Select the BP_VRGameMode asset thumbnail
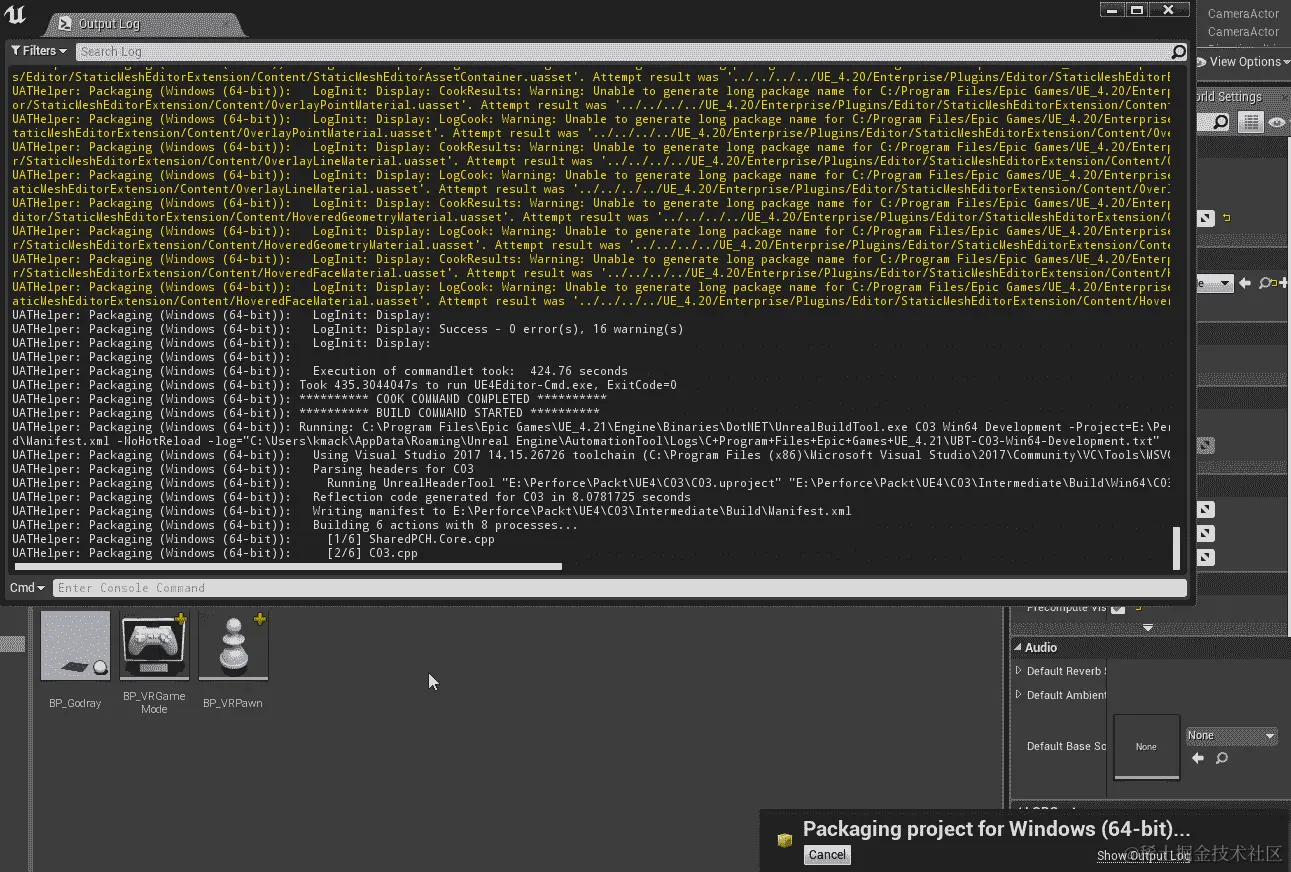Image resolution: width=1291 pixels, height=872 pixels. coord(154,646)
